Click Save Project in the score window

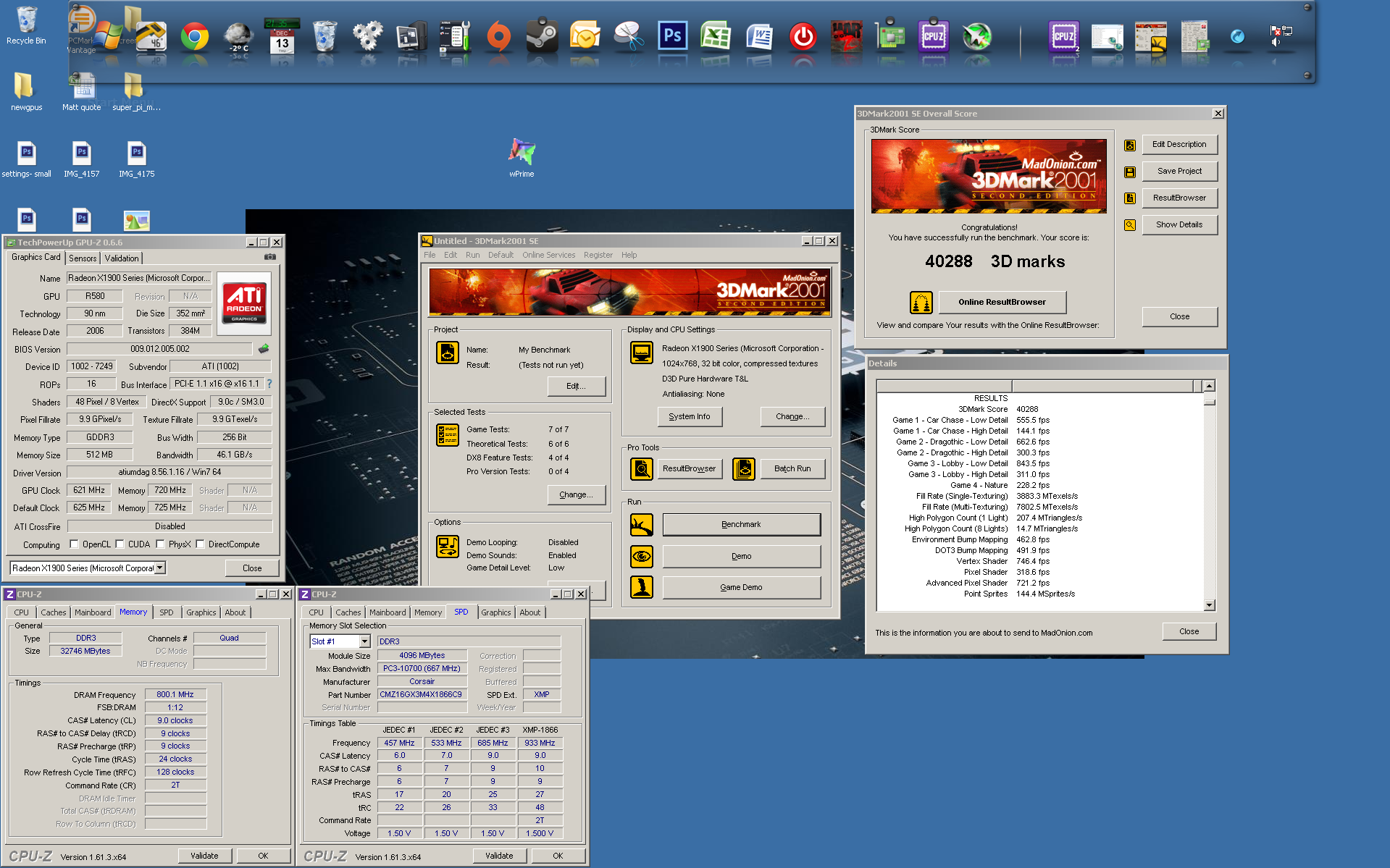click(x=1179, y=172)
